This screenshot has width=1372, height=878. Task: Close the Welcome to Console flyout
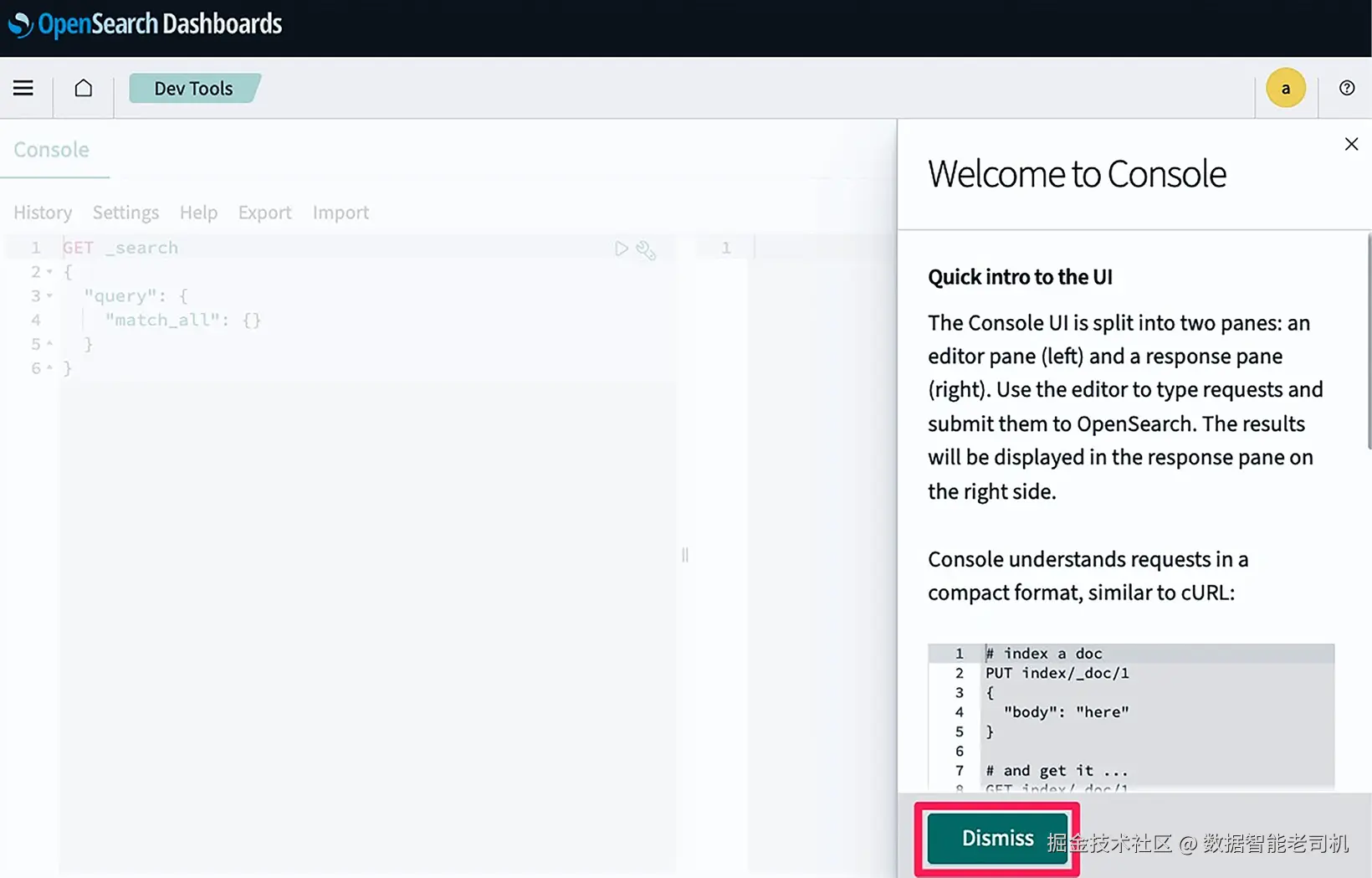[x=1351, y=144]
